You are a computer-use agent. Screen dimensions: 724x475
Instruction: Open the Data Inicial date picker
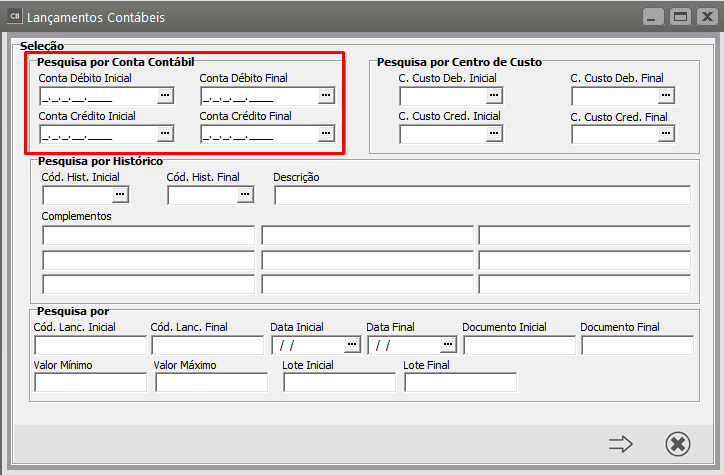(x=351, y=345)
